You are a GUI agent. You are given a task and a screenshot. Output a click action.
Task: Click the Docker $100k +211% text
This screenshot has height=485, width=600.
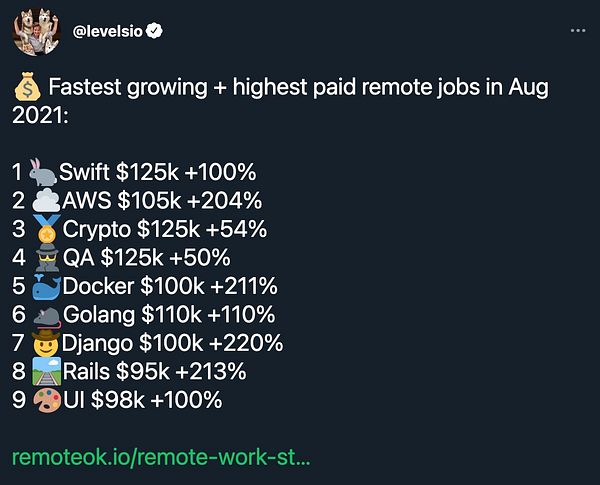tap(169, 287)
